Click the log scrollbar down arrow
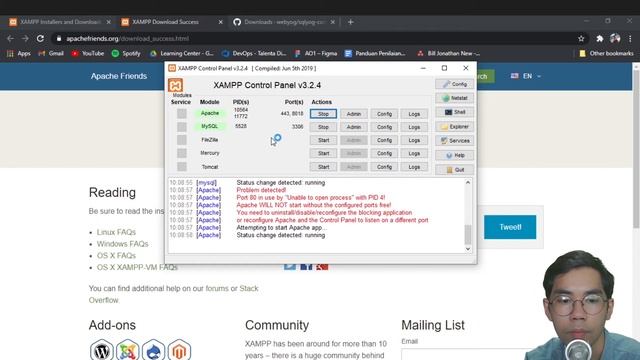Screen dimensions: 640x360 (468, 249)
